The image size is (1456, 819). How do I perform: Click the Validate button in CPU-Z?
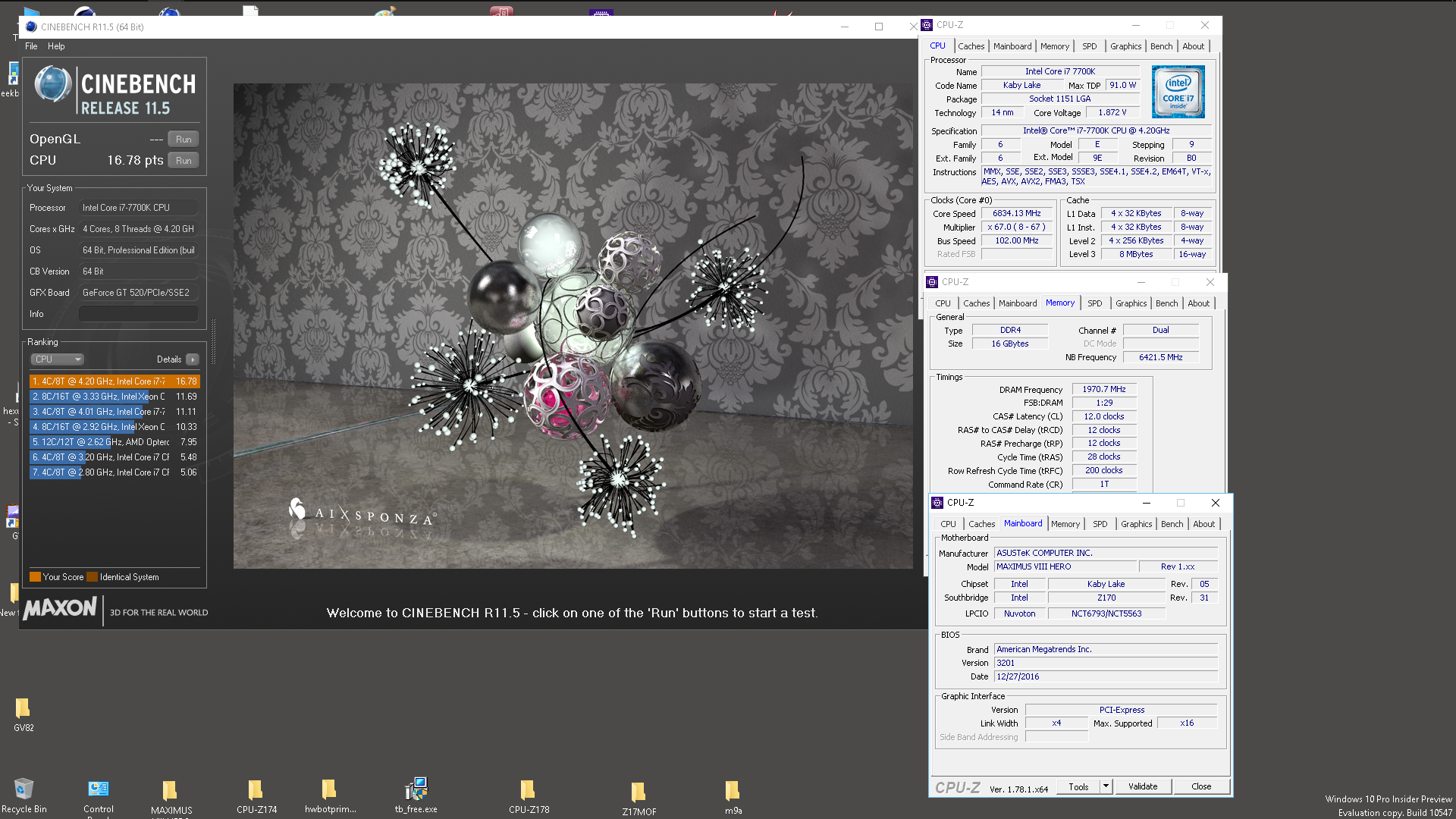click(x=1142, y=787)
